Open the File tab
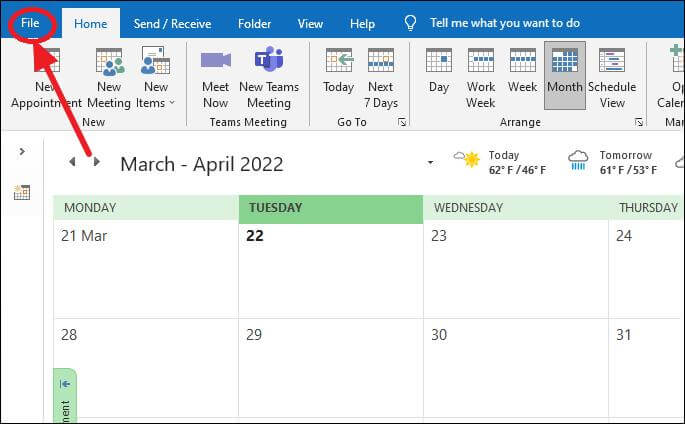685x424 pixels. [30, 23]
